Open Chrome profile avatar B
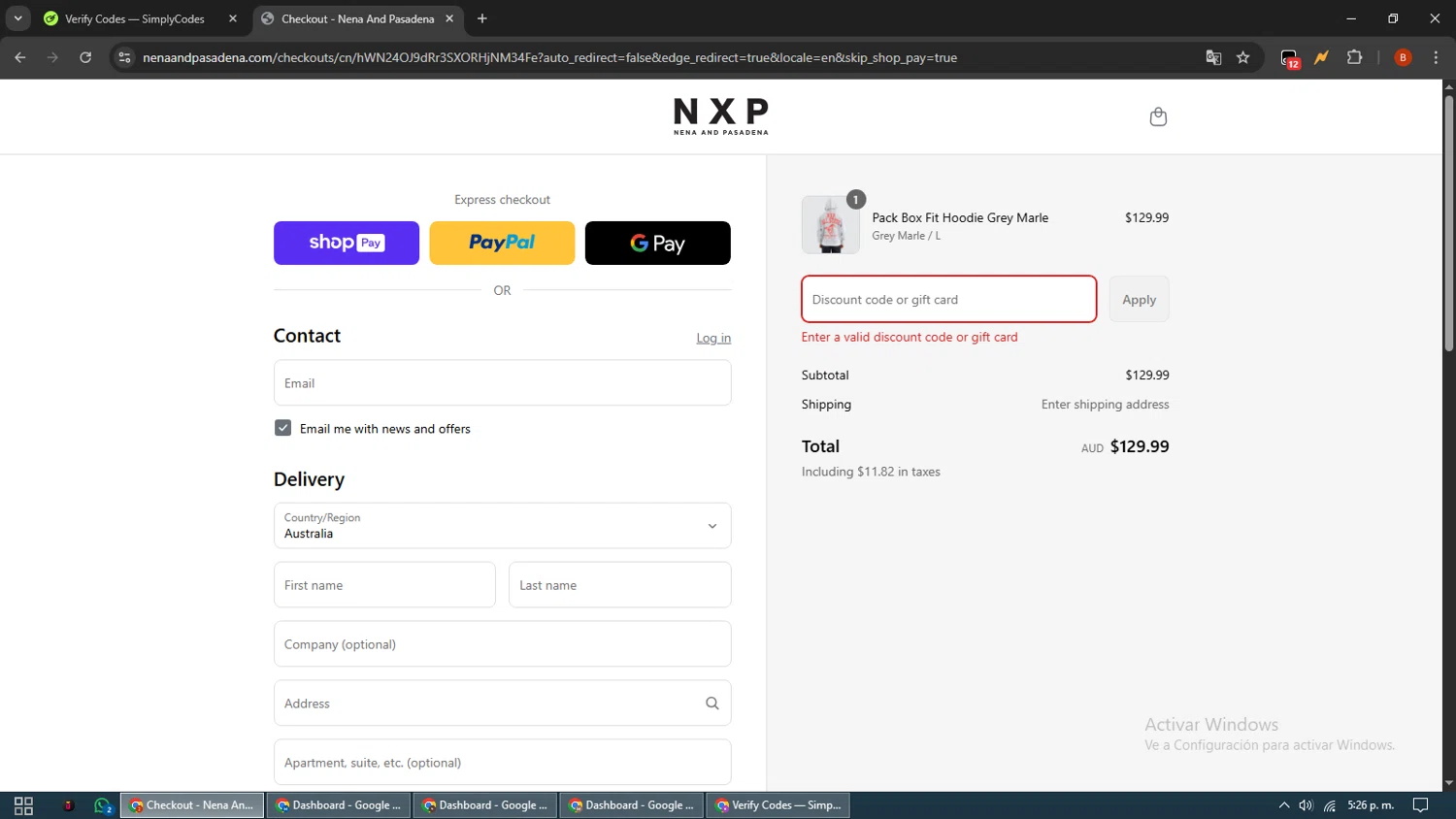1456x819 pixels. [1403, 57]
